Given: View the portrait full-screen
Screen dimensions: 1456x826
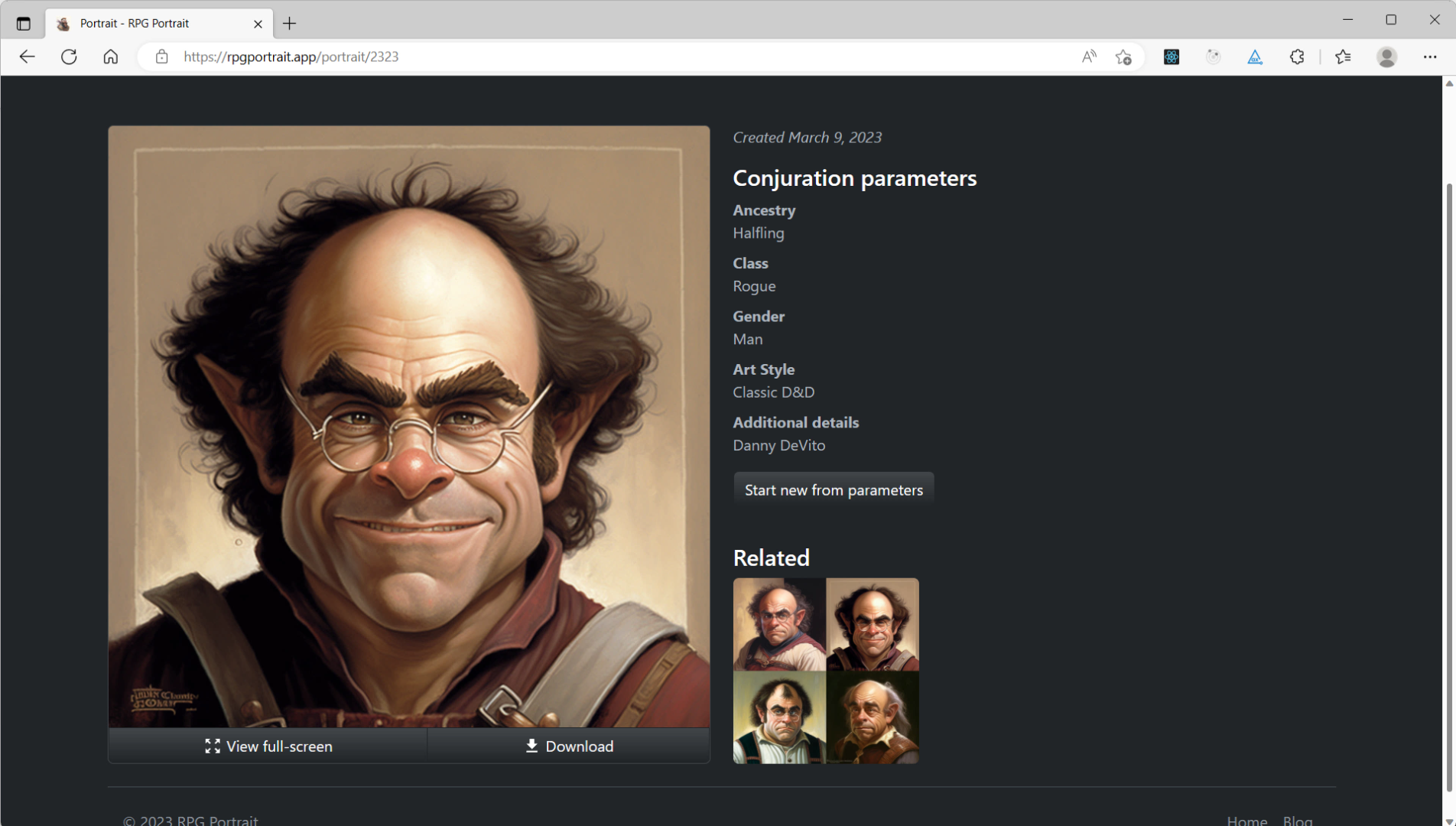Looking at the screenshot, I should tap(267, 746).
